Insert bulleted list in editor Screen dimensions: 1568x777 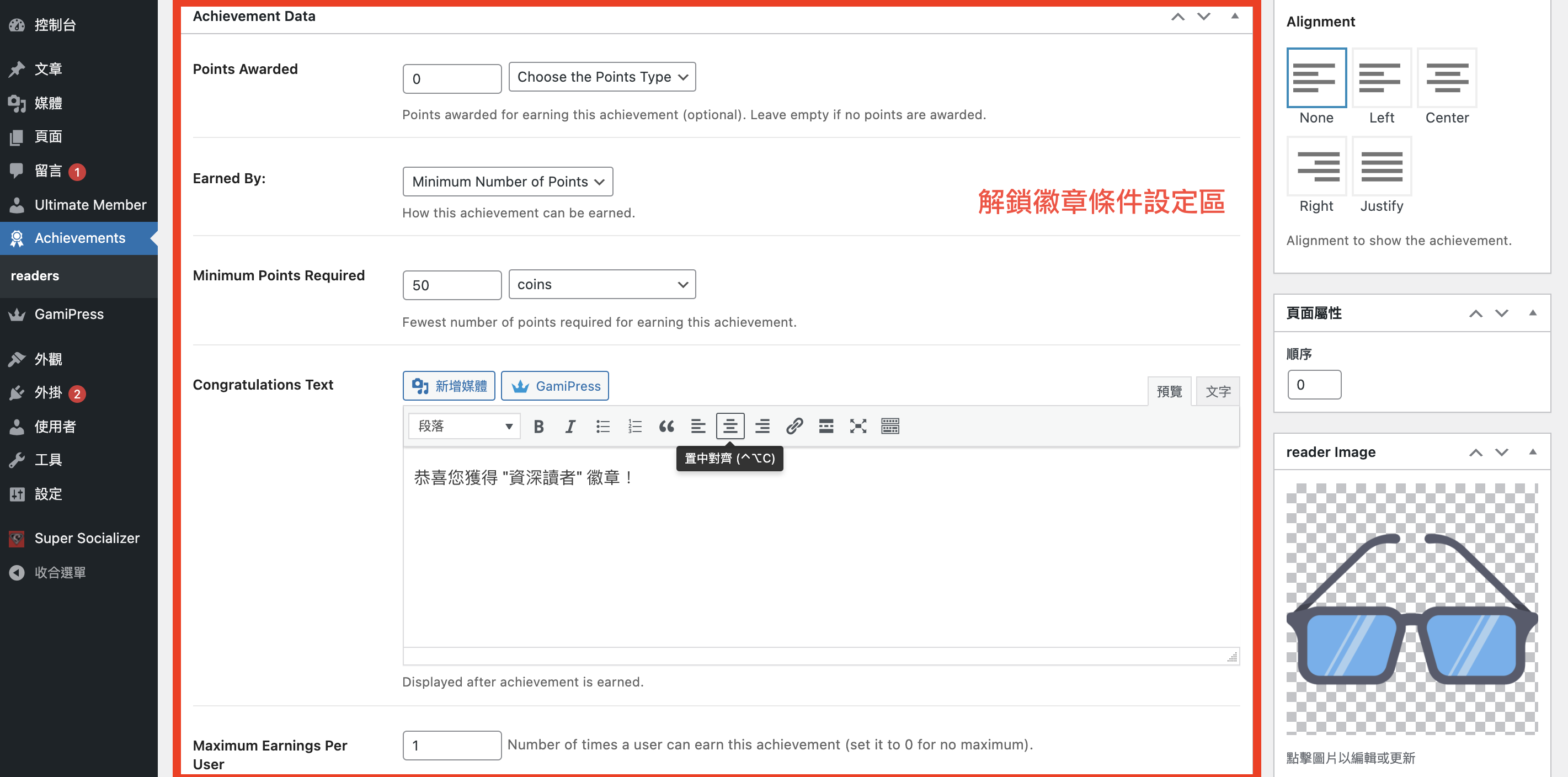click(602, 426)
